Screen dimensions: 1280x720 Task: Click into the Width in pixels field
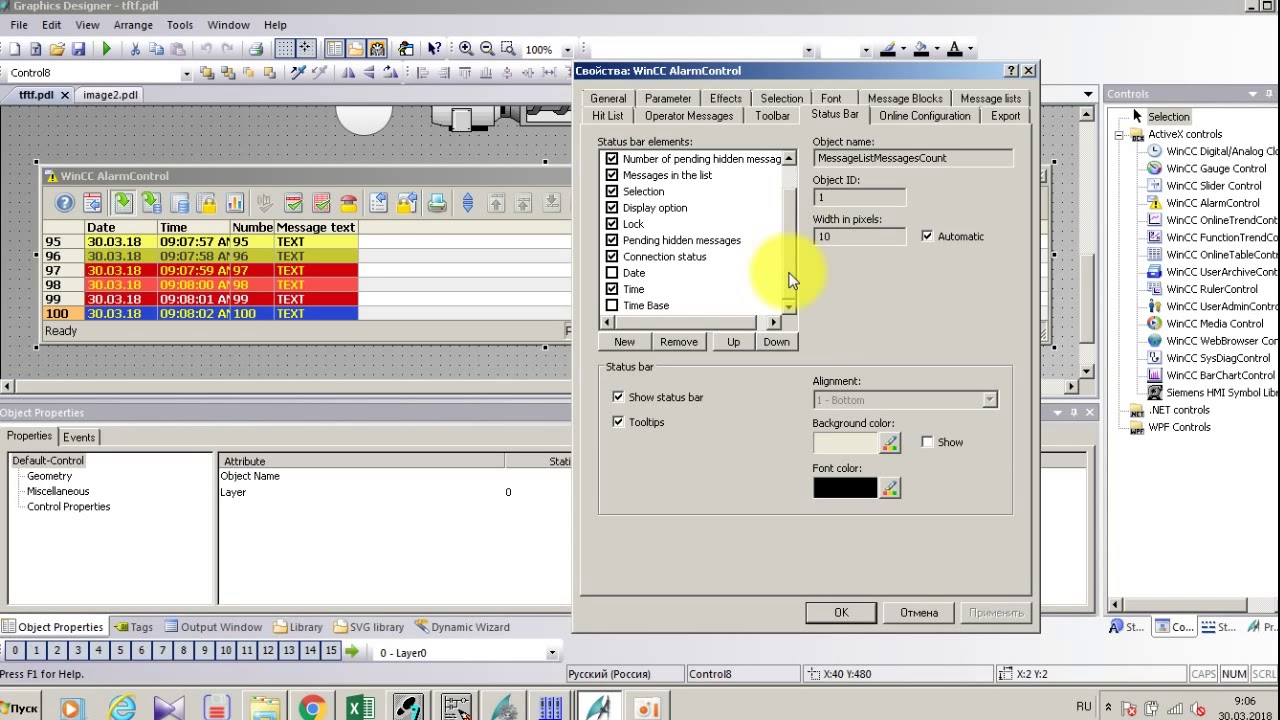[x=859, y=236]
